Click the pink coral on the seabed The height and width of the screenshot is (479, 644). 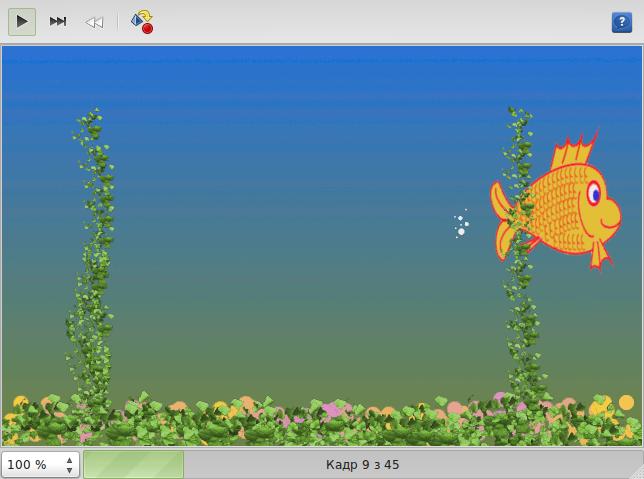pos(332,410)
